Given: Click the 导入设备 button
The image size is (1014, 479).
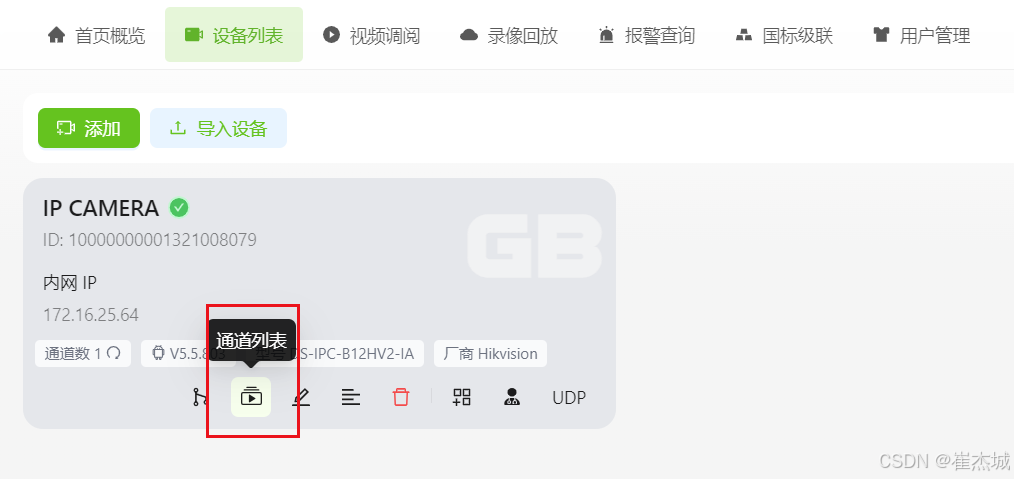Looking at the screenshot, I should (x=219, y=128).
